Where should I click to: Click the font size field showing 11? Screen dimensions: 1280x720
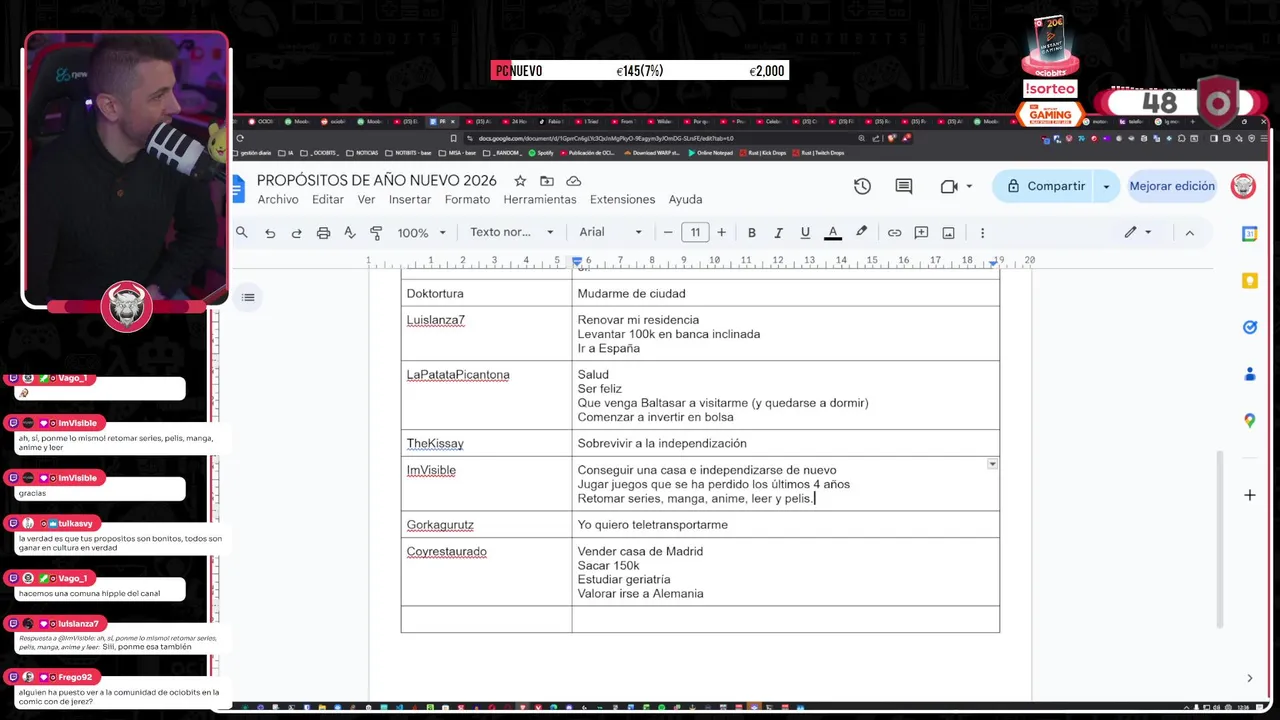695,233
